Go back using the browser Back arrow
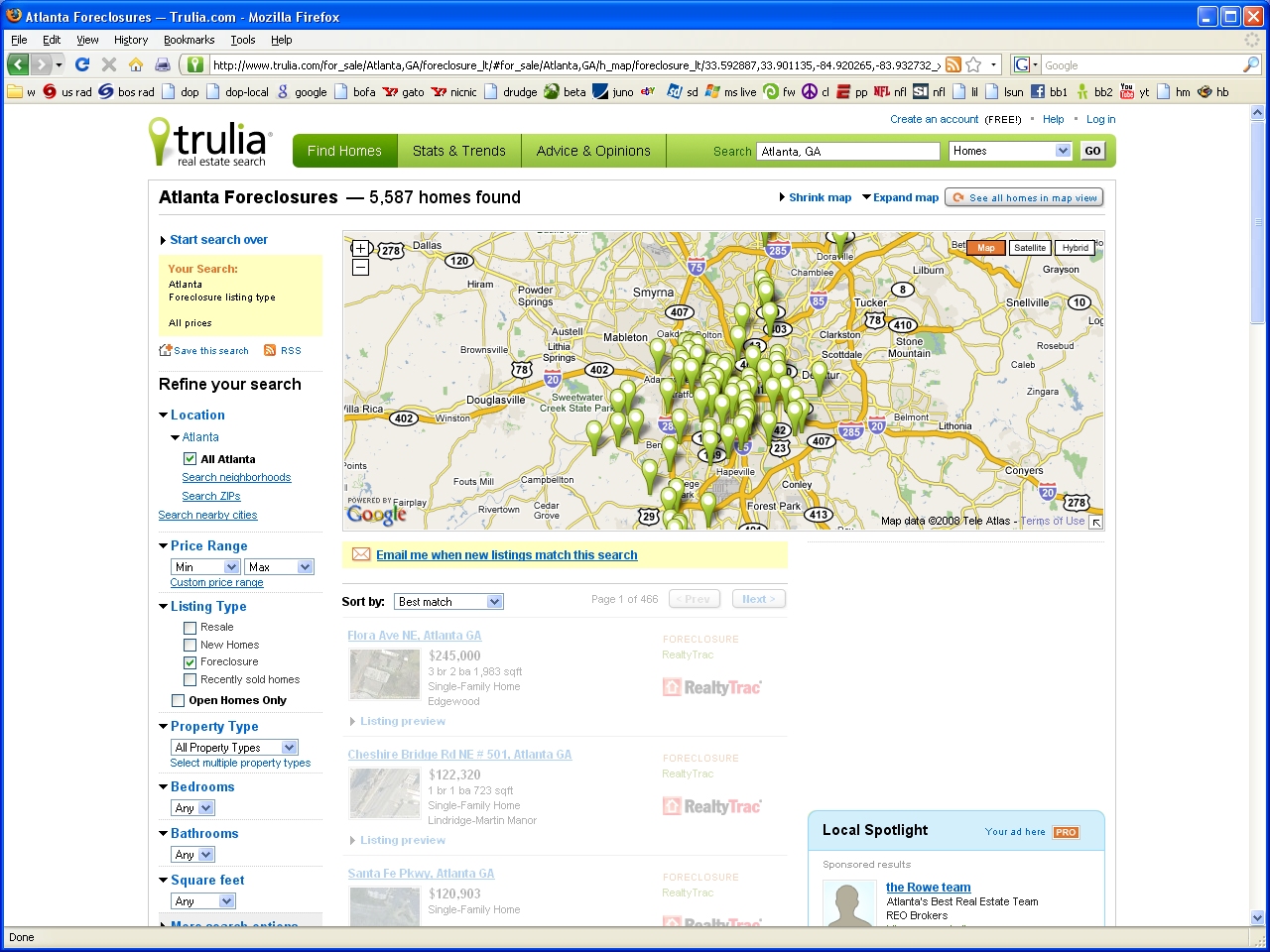 (x=18, y=64)
